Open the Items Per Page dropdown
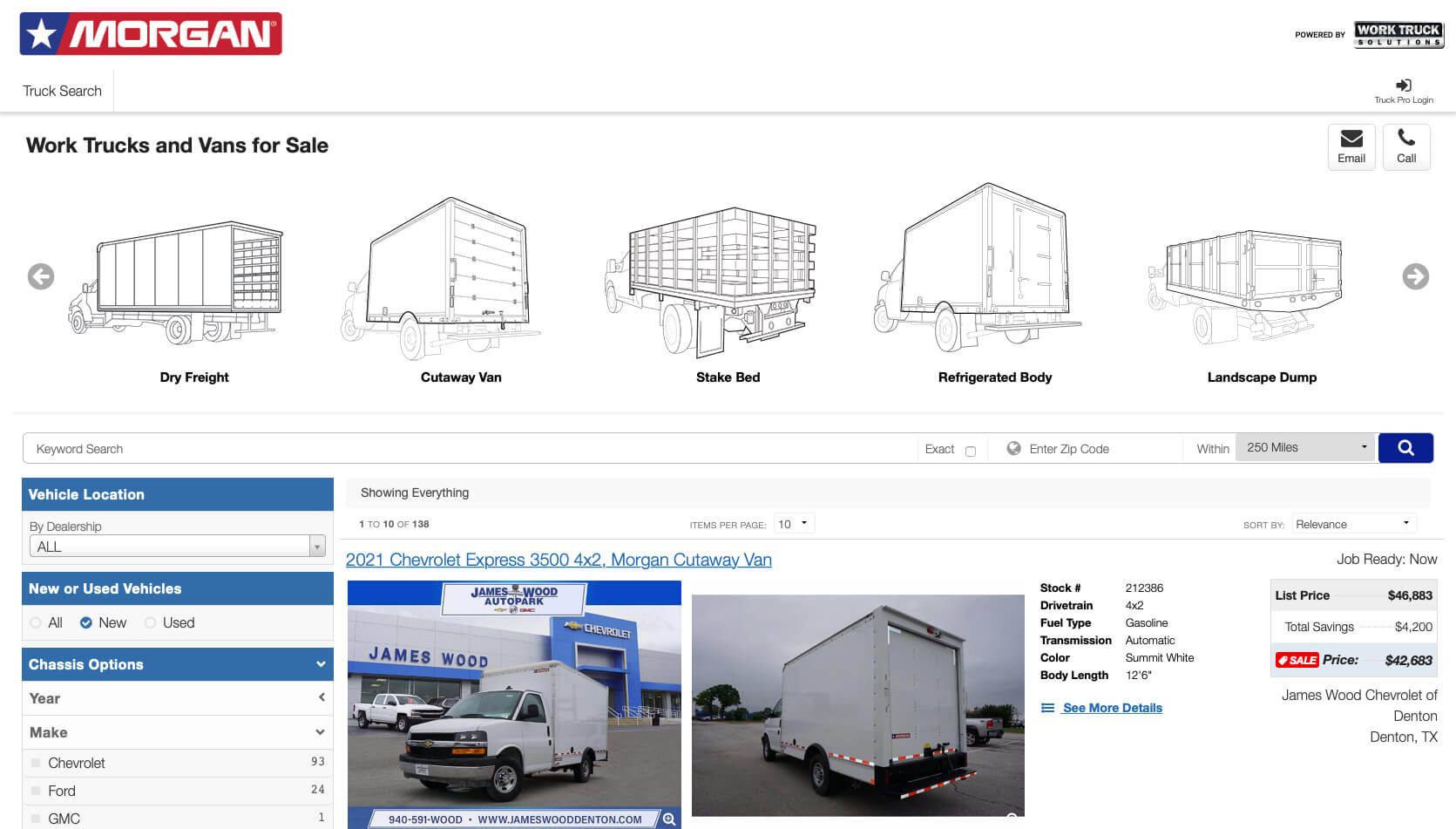 793,523
